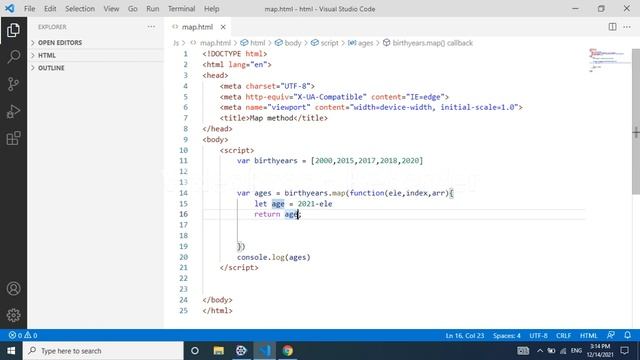
Task: Open the Extensions view
Action: (x=13, y=138)
